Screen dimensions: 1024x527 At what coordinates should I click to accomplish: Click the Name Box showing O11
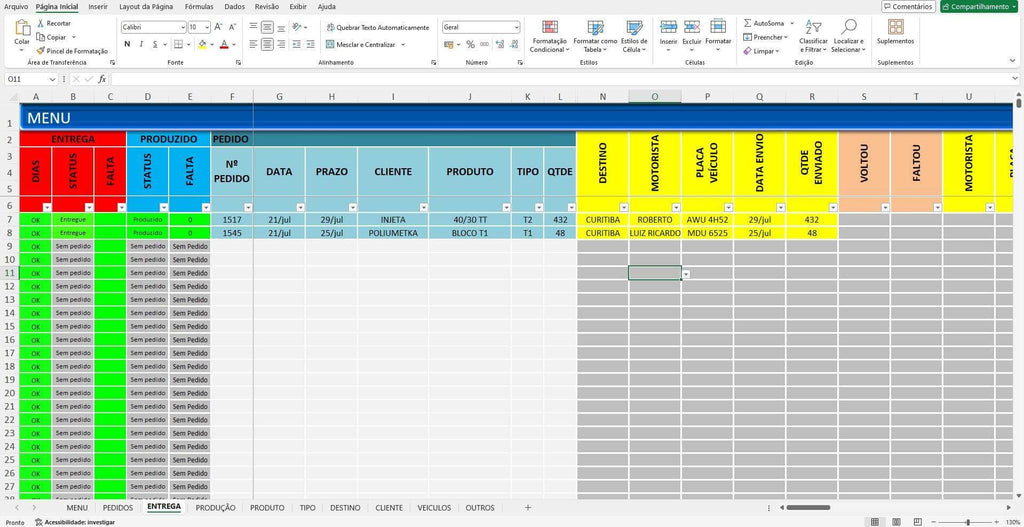coord(25,79)
